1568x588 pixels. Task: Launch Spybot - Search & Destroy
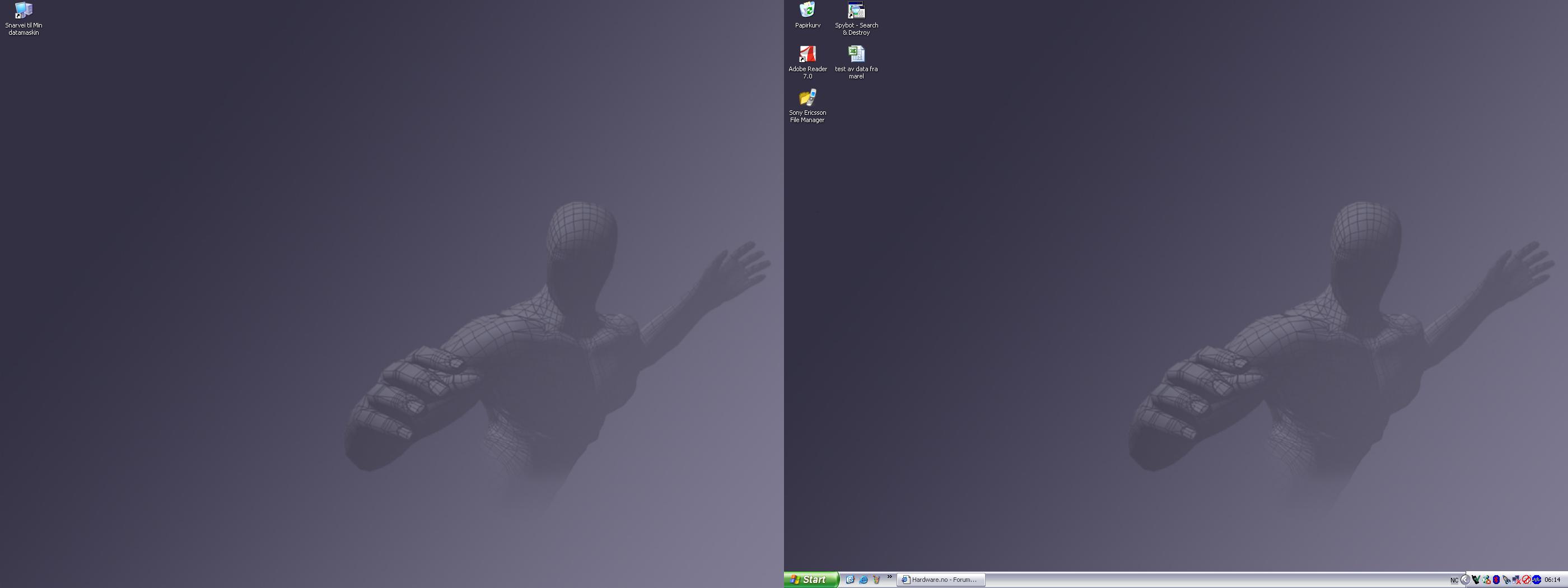coord(856,19)
